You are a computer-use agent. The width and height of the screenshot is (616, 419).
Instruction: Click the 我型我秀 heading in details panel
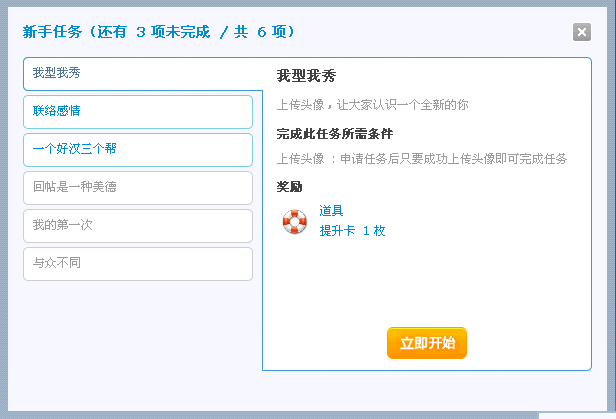coord(306,76)
